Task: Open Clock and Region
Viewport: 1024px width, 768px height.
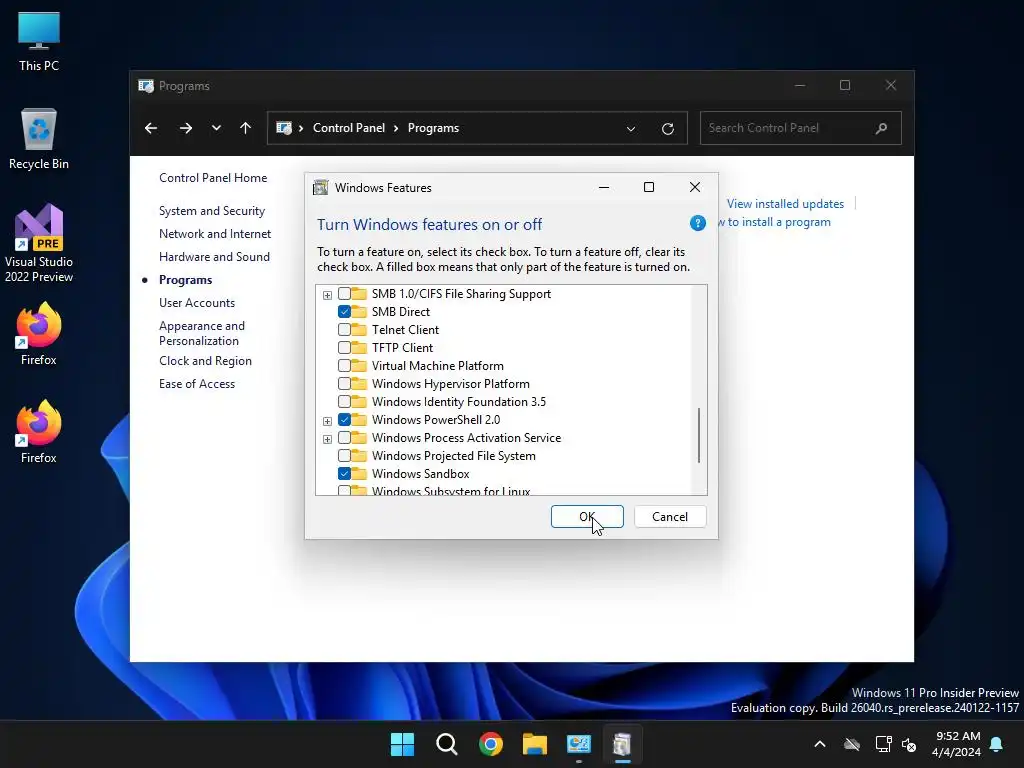Action: point(205,361)
